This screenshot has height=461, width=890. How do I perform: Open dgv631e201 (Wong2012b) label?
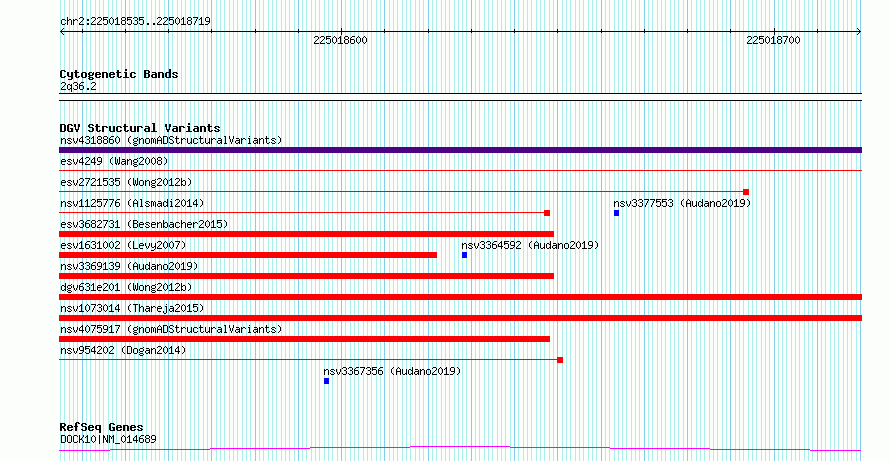126,287
